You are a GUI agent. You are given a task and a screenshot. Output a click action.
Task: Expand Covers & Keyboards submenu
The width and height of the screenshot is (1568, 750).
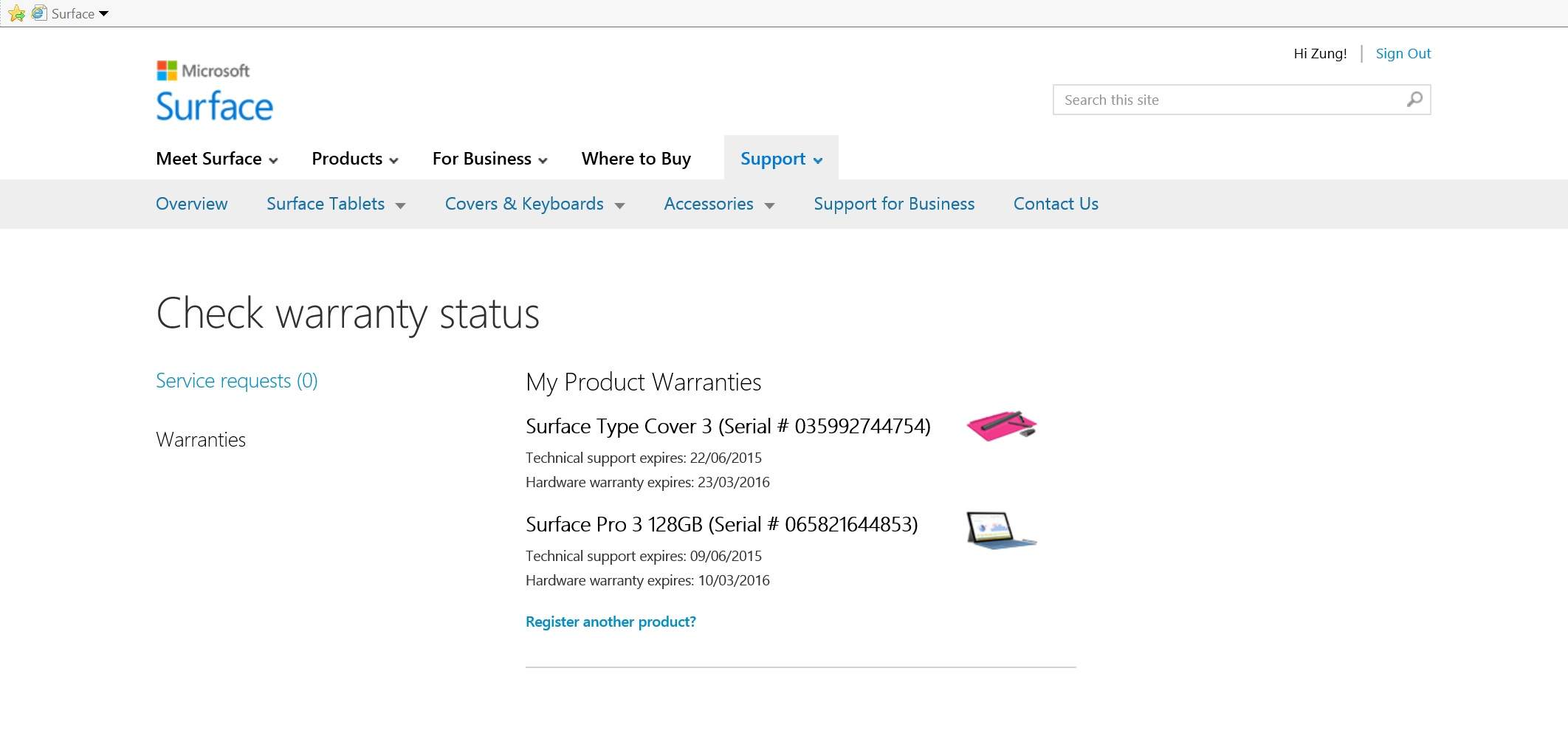point(535,204)
